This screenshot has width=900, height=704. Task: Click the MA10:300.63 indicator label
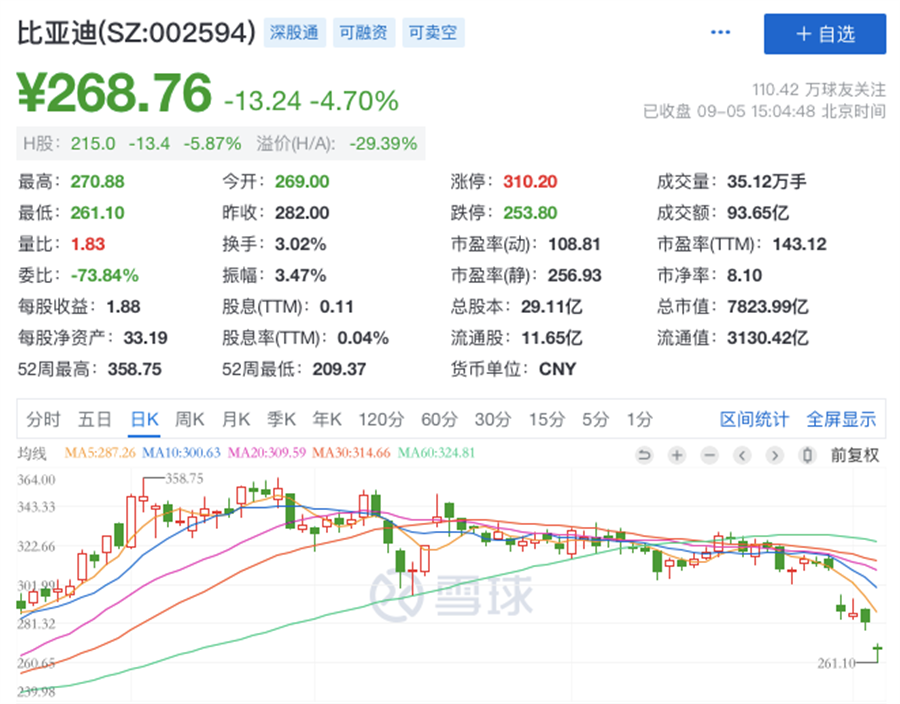[x=181, y=453]
